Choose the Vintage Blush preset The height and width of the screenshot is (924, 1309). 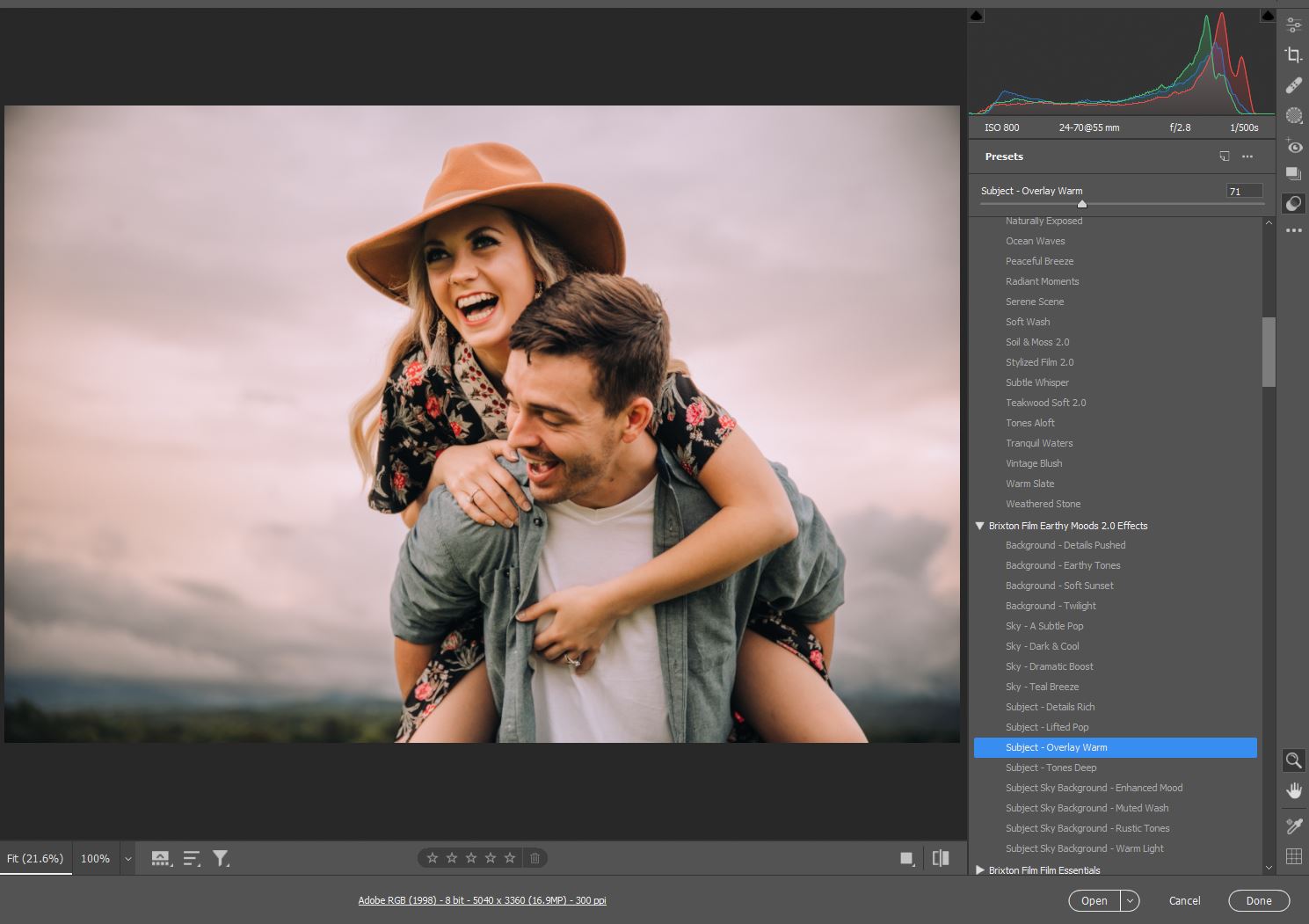pyautogui.click(x=1034, y=463)
